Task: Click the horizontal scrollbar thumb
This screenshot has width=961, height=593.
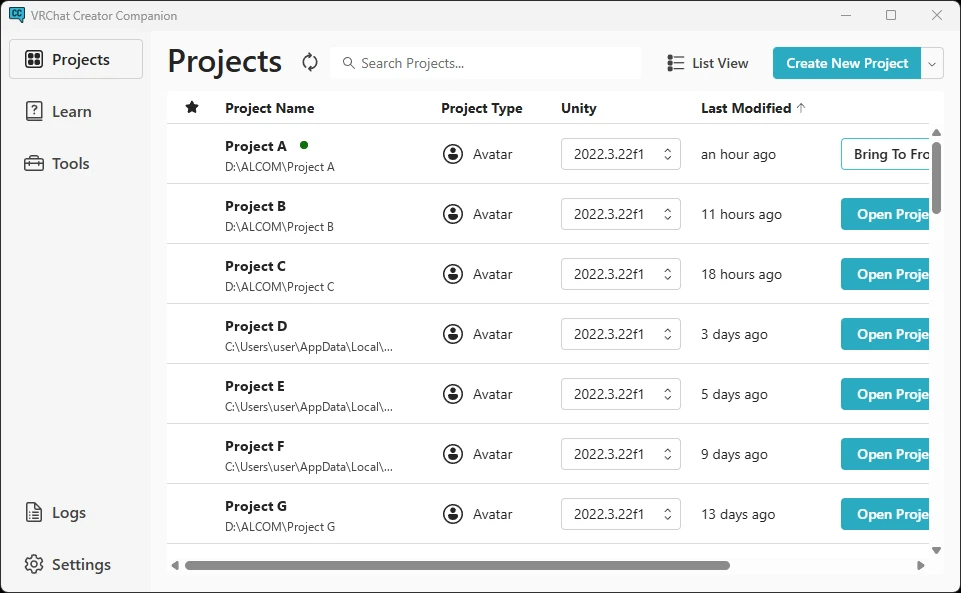Action: [457, 565]
